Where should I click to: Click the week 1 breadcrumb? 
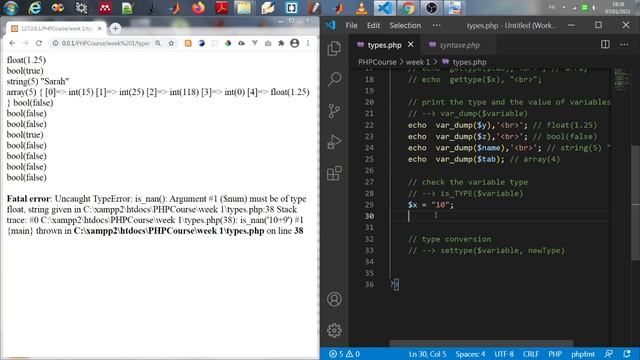[418, 62]
